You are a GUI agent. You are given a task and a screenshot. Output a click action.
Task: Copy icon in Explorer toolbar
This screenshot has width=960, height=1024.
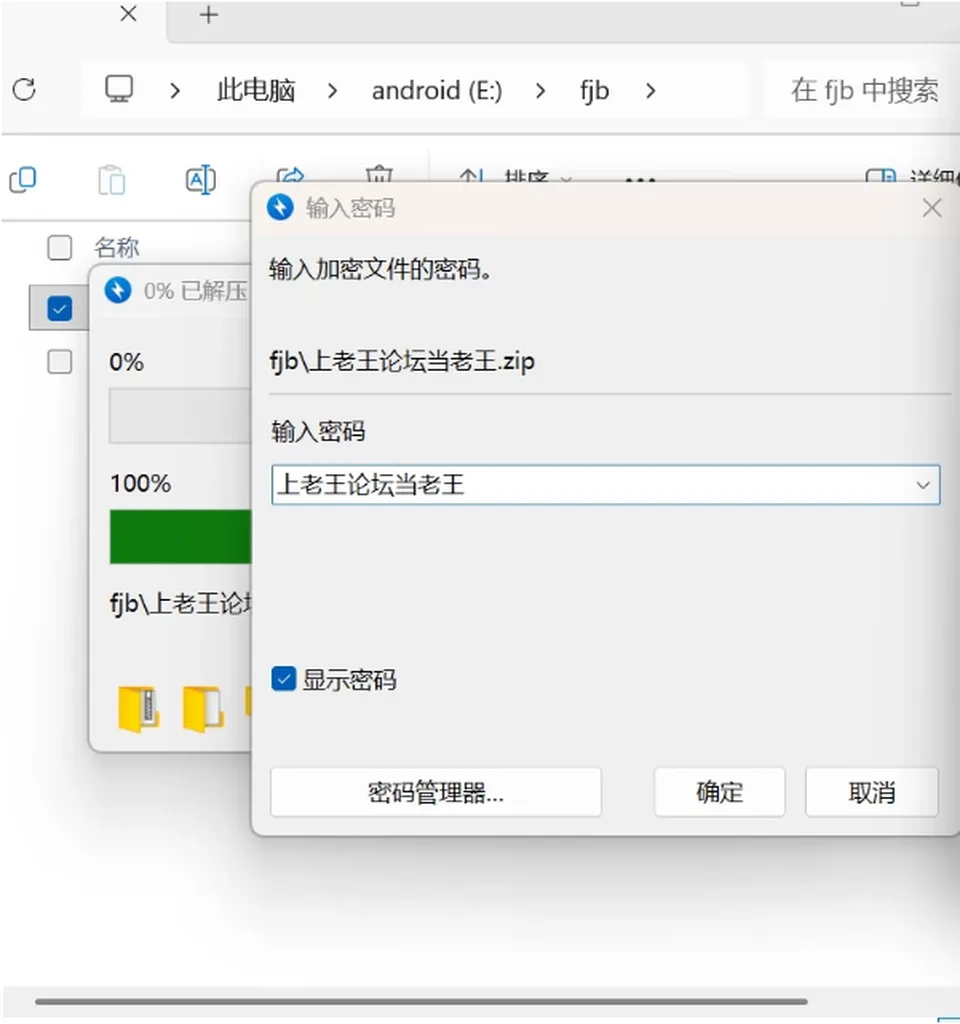pyautogui.click(x=23, y=180)
